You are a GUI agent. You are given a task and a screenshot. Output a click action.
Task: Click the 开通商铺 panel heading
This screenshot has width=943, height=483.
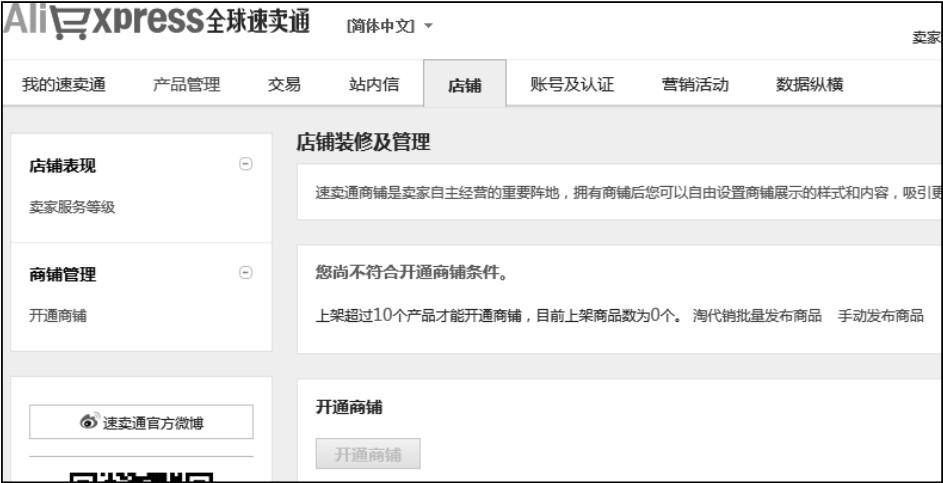pyautogui.click(x=349, y=407)
